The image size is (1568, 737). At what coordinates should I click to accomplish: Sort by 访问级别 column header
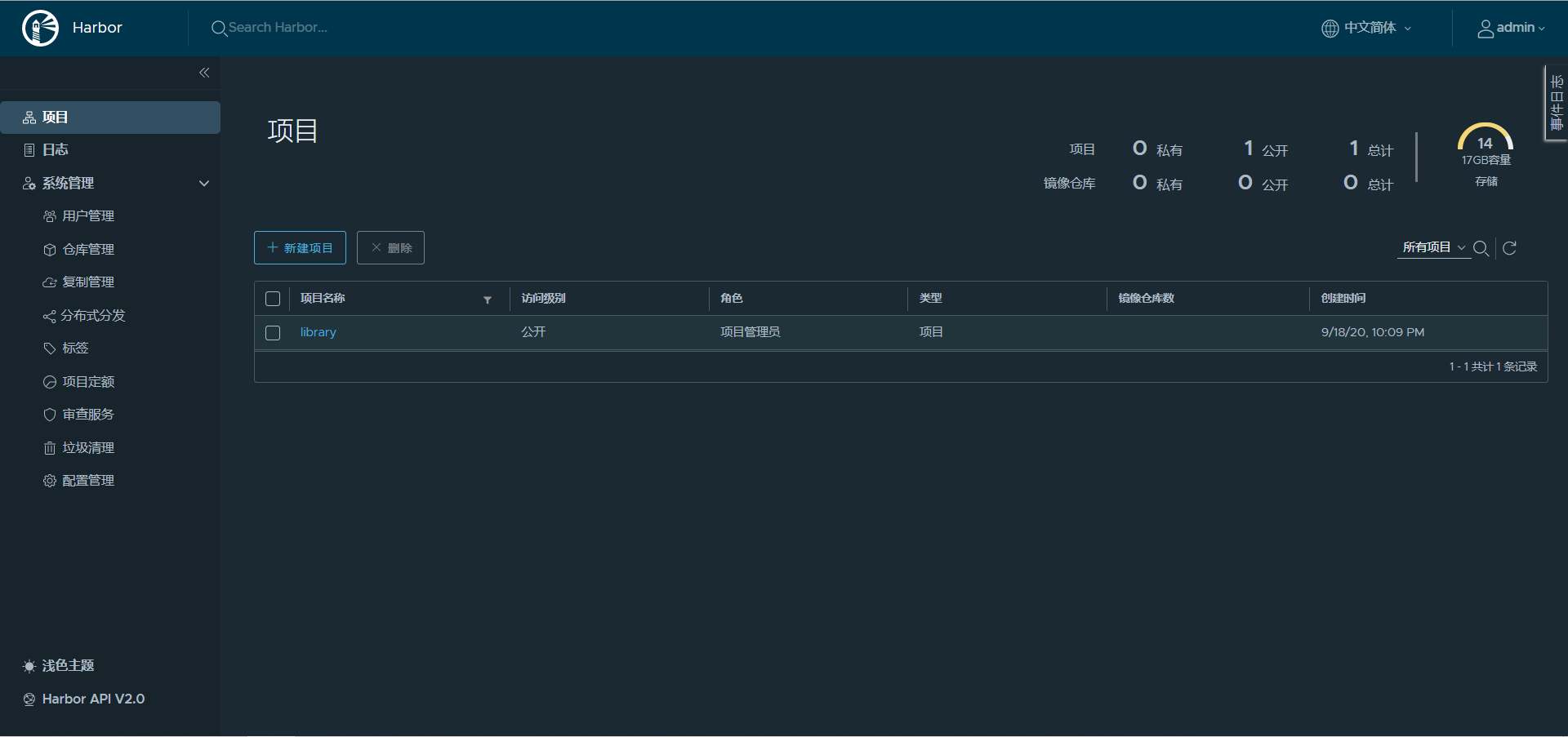pyautogui.click(x=544, y=299)
